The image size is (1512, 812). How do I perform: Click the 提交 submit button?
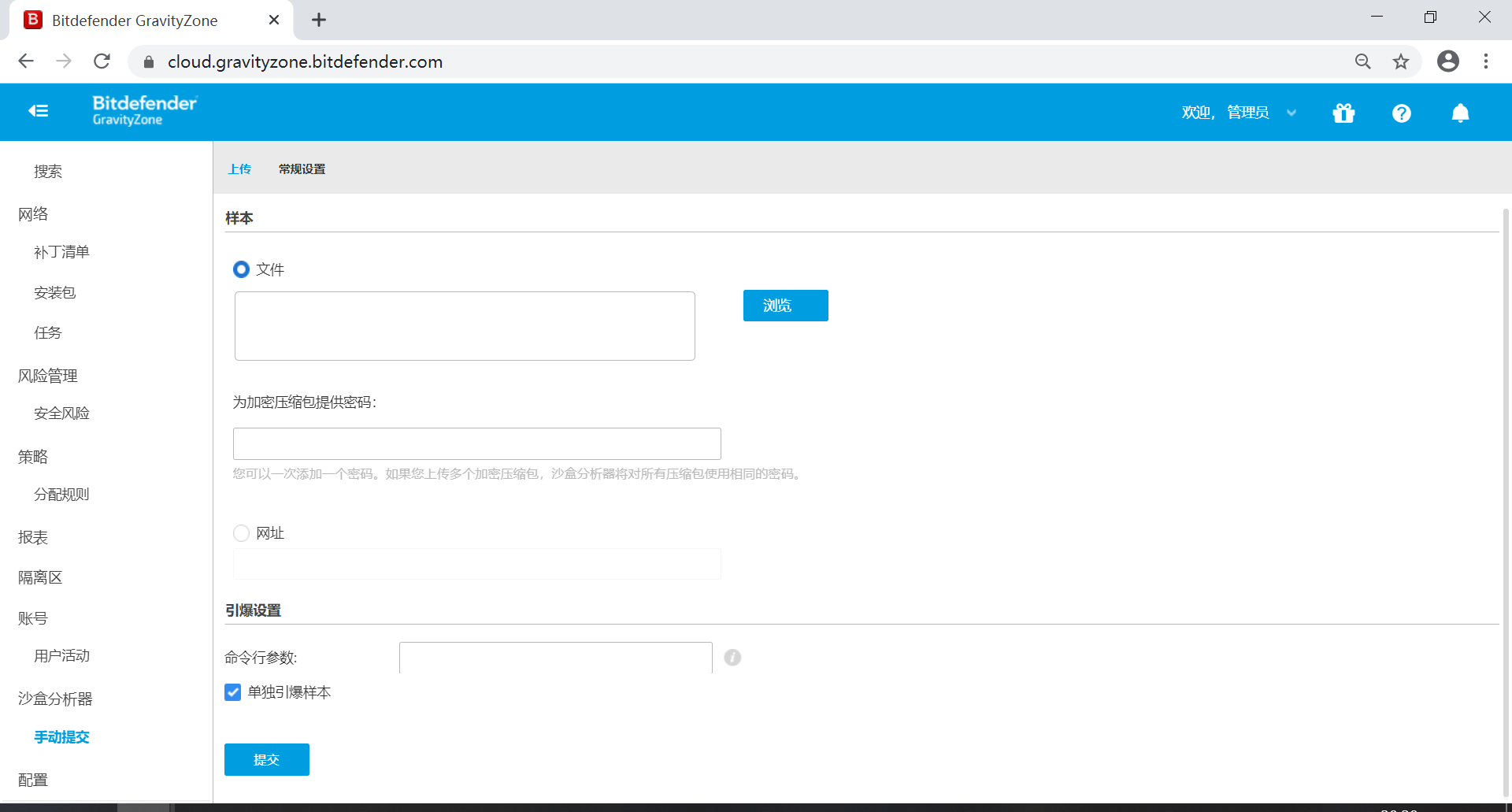coord(266,759)
